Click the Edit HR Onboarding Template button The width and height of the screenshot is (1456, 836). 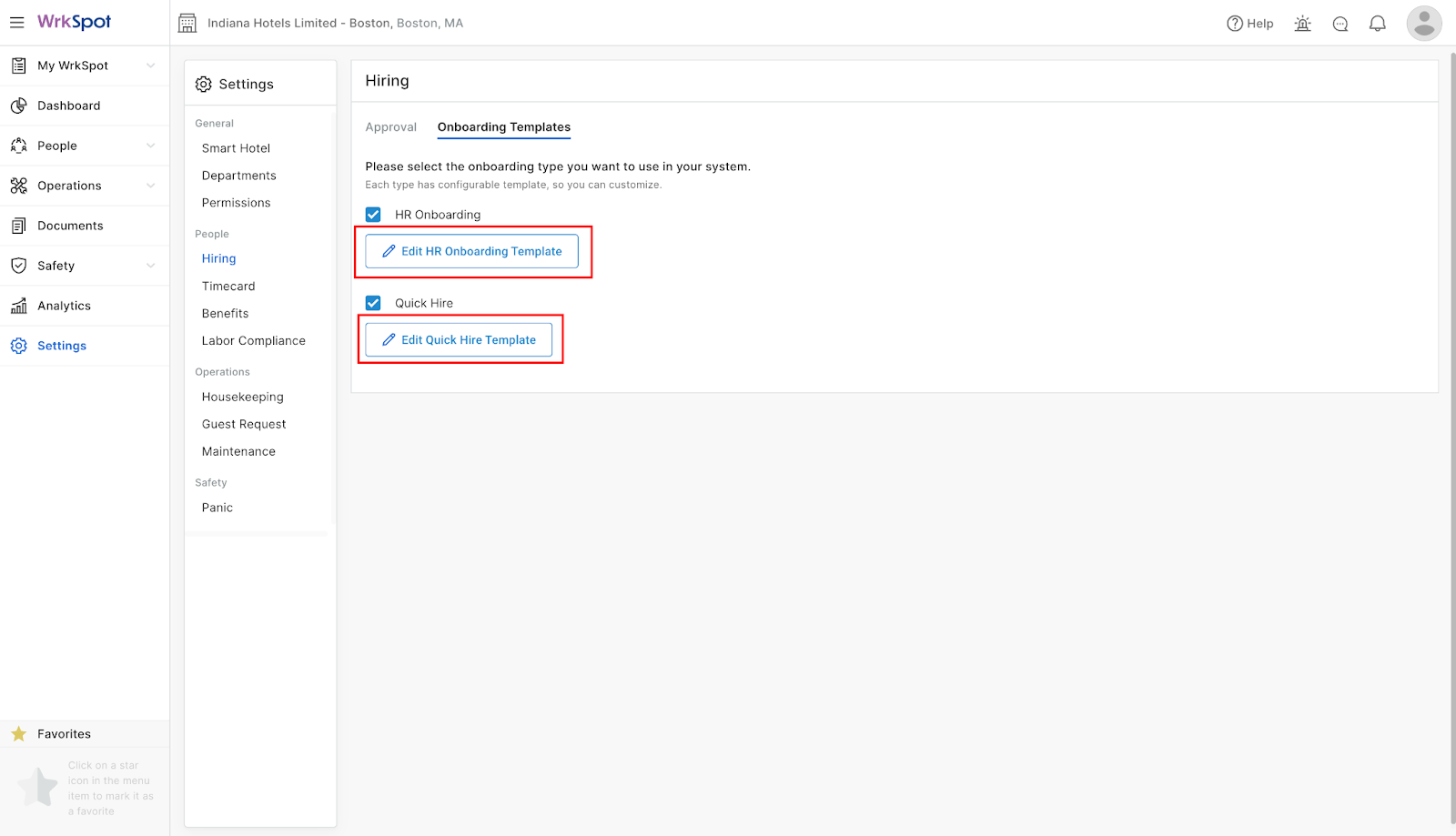point(471,251)
